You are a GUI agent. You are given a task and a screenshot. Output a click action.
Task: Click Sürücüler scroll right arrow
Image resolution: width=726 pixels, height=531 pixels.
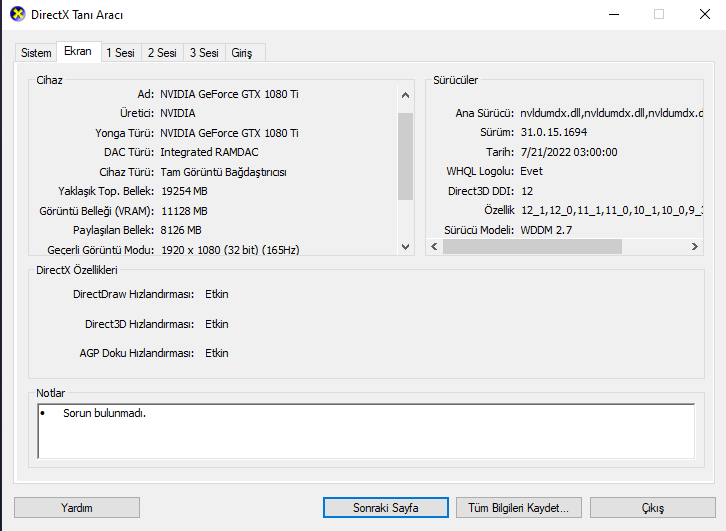(695, 247)
